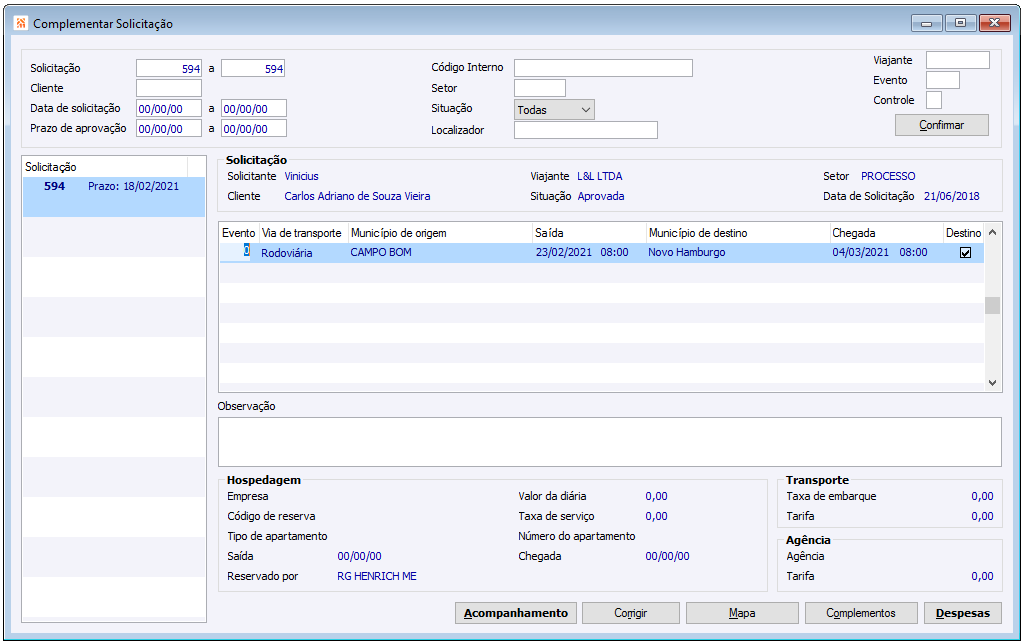
Task: Maximize the Complementar Solicitação window
Action: coord(960,23)
